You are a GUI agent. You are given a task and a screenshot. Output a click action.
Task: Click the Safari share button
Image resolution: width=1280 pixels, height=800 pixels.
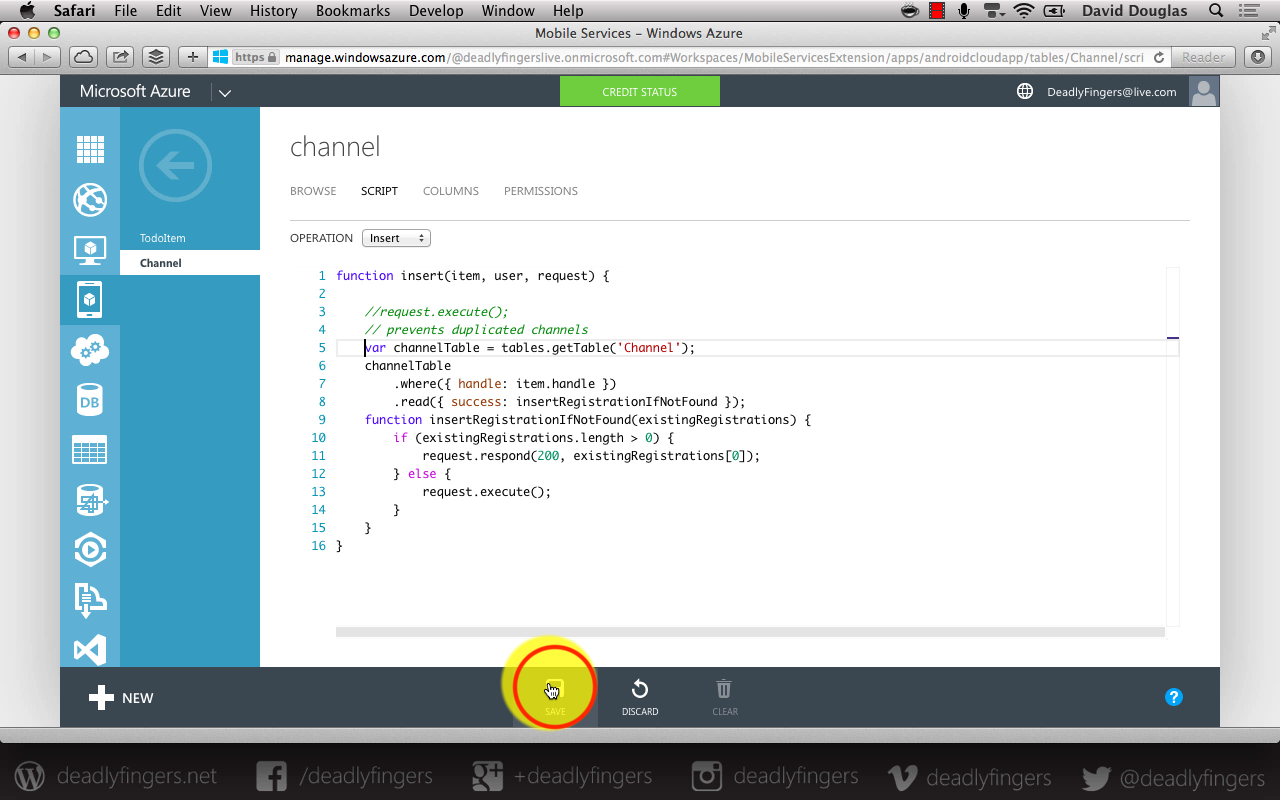[120, 57]
